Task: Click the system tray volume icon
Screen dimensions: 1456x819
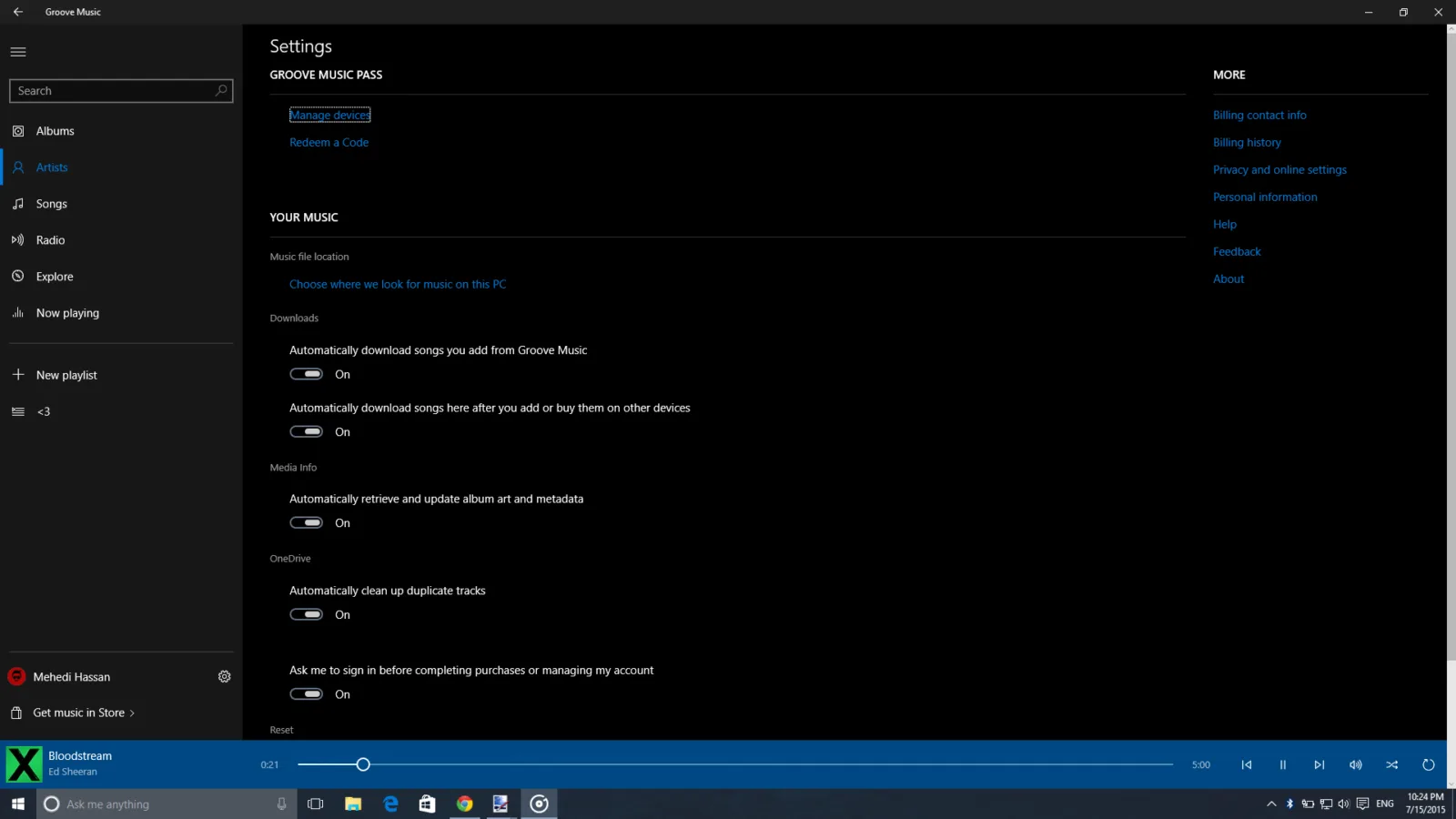Action: point(1344,804)
